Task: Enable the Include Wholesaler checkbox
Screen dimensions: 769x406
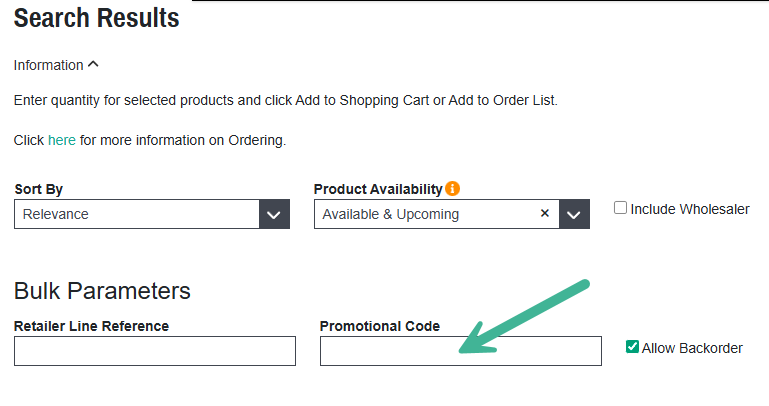Action: click(x=621, y=208)
